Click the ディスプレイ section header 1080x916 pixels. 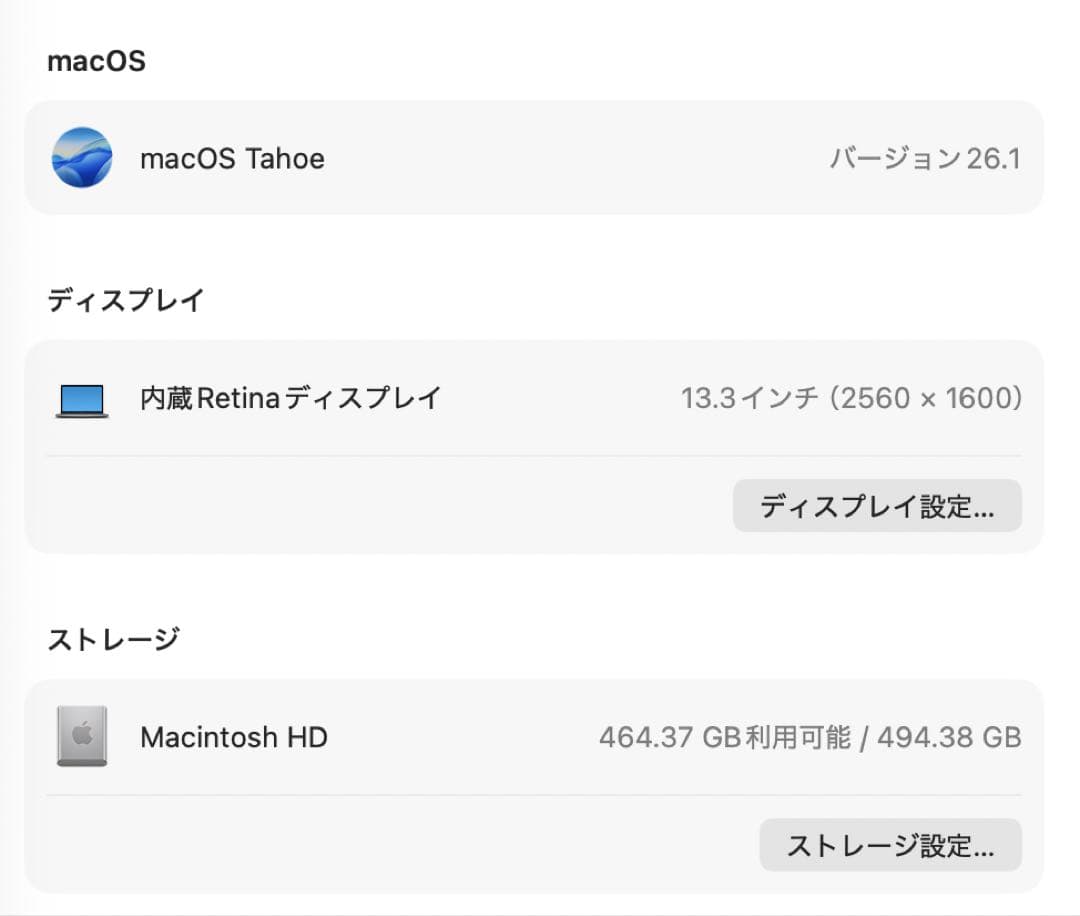pyautogui.click(x=127, y=299)
